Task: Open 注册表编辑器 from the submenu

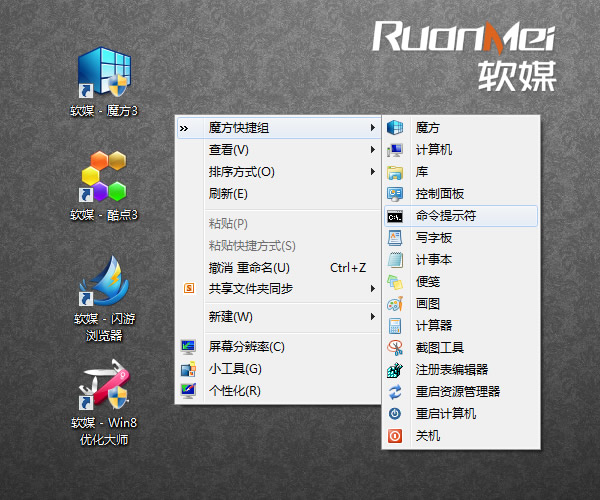Action: click(x=461, y=370)
